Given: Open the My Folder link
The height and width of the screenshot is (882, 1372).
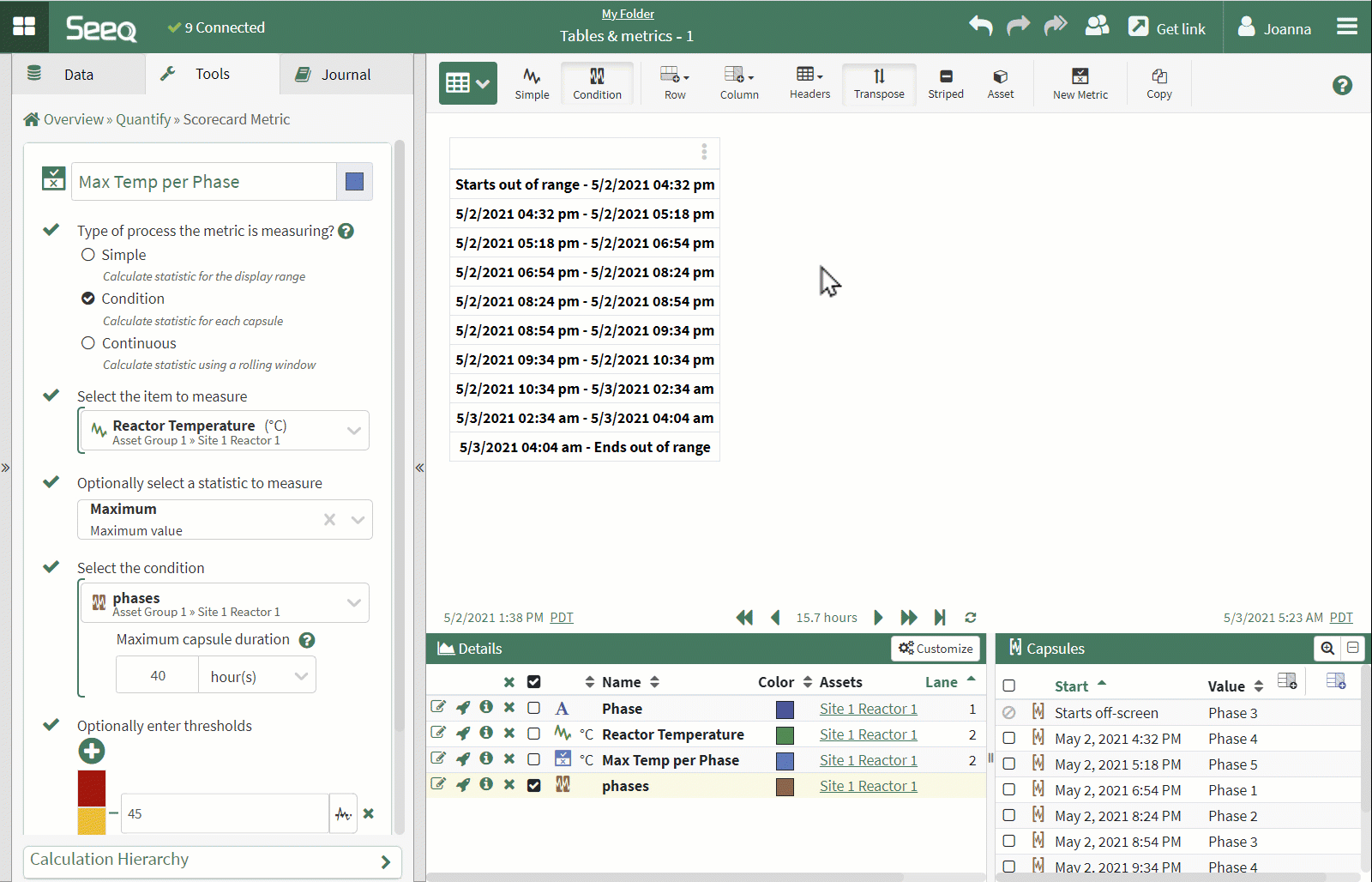Looking at the screenshot, I should 628,14.
